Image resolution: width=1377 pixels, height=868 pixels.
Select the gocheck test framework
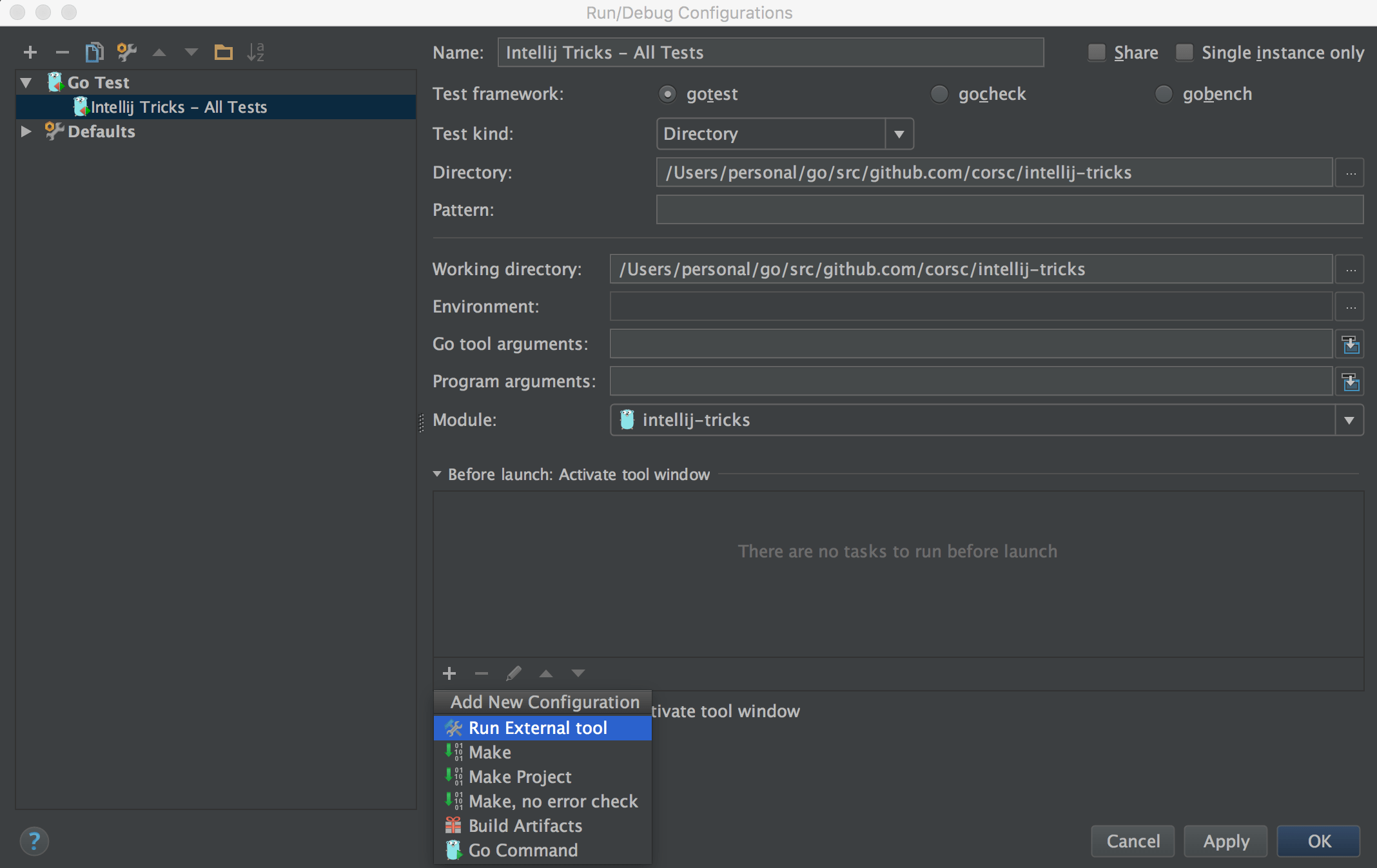coord(939,94)
